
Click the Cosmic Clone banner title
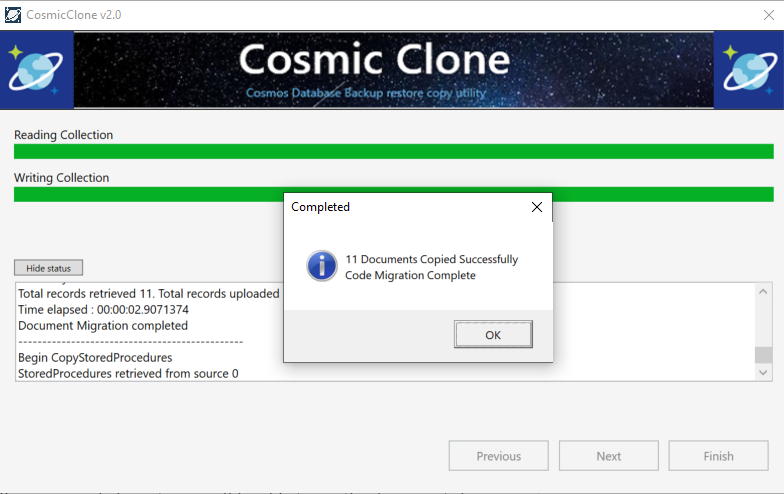click(374, 59)
